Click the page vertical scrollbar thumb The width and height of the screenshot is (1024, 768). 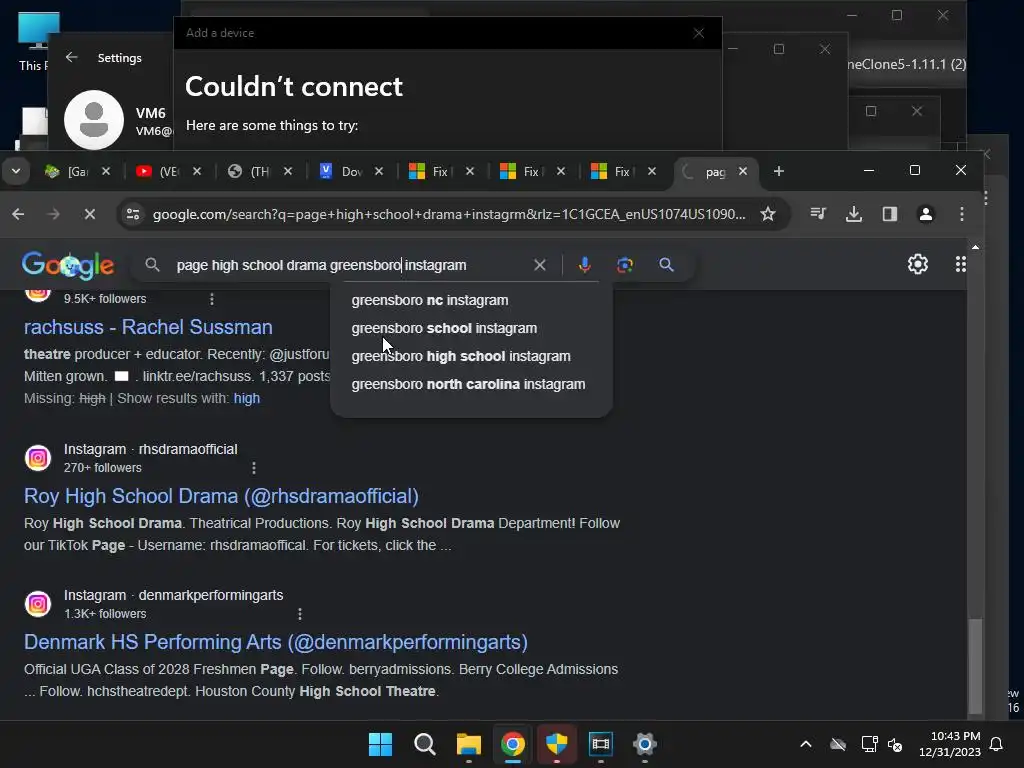975,665
